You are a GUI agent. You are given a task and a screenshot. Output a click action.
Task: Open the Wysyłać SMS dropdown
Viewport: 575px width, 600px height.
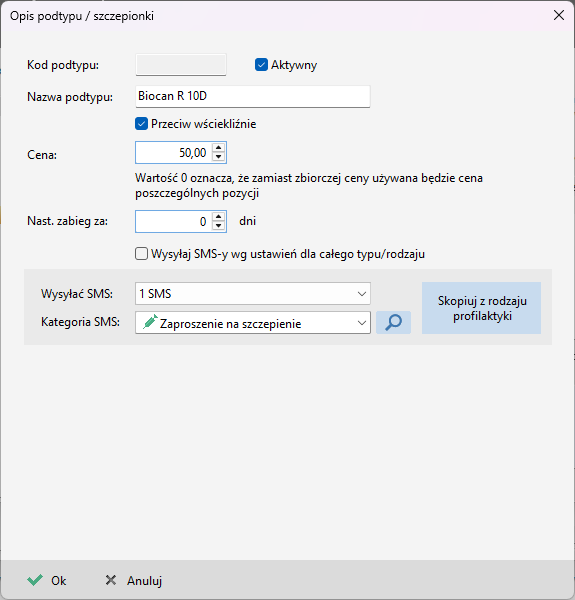pyautogui.click(x=253, y=293)
